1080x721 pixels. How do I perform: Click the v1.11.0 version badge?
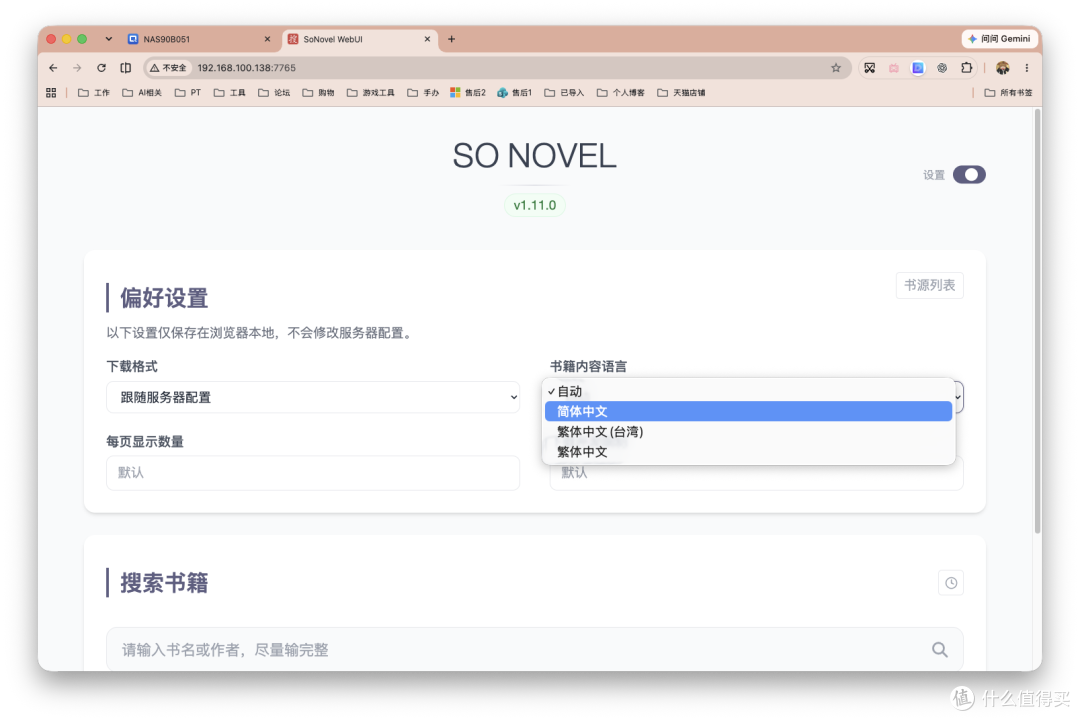pos(534,205)
